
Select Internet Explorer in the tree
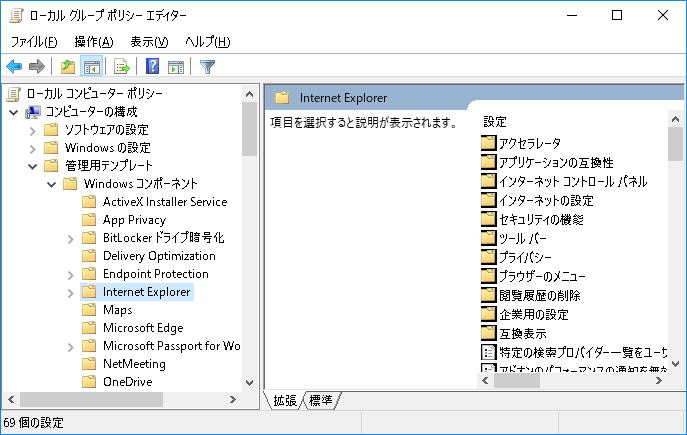pyautogui.click(x=146, y=292)
